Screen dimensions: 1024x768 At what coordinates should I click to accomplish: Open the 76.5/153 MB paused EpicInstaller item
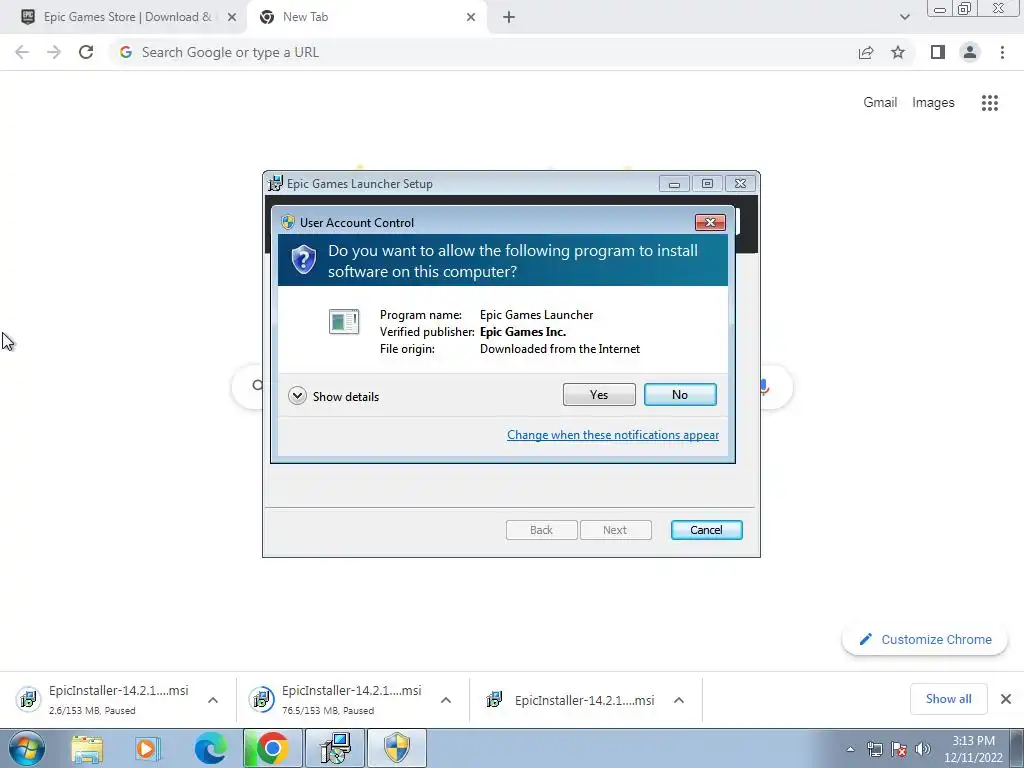point(336,699)
